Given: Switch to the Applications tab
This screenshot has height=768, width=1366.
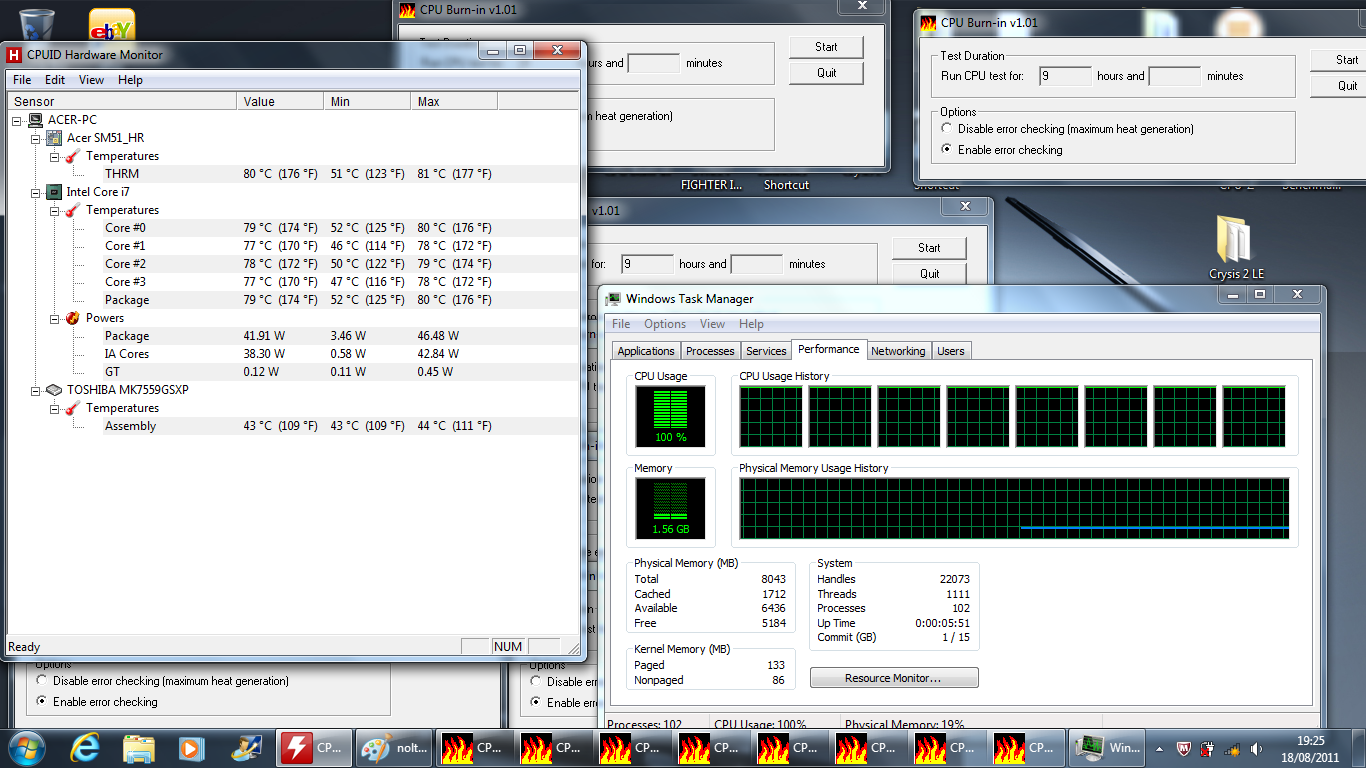Looking at the screenshot, I should [646, 351].
